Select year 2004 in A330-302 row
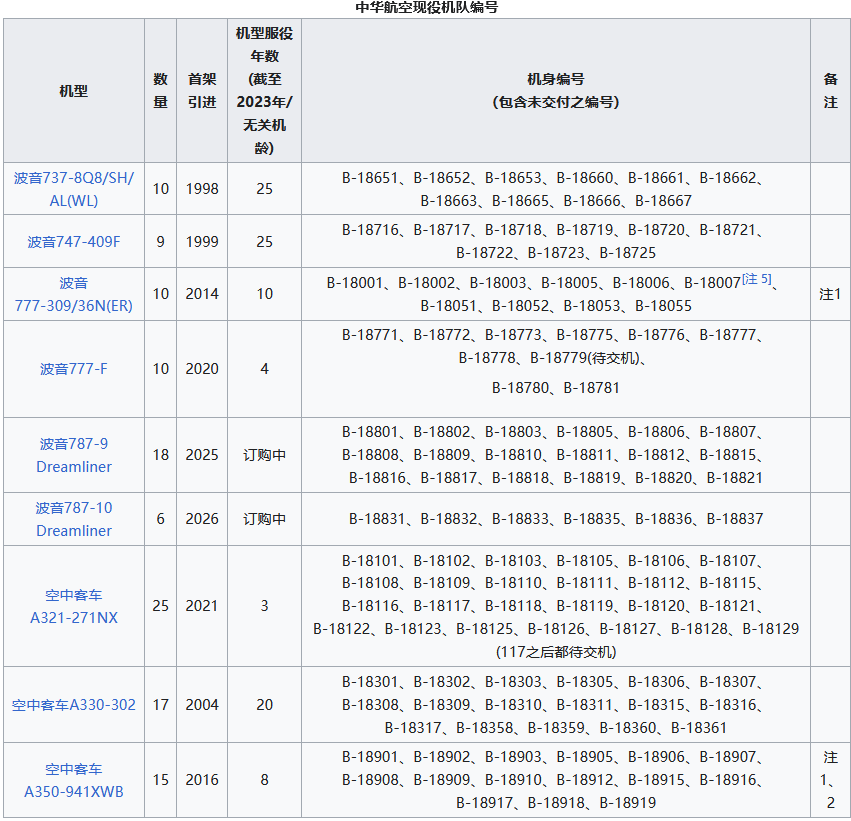The width and height of the screenshot is (851, 821). coord(202,705)
